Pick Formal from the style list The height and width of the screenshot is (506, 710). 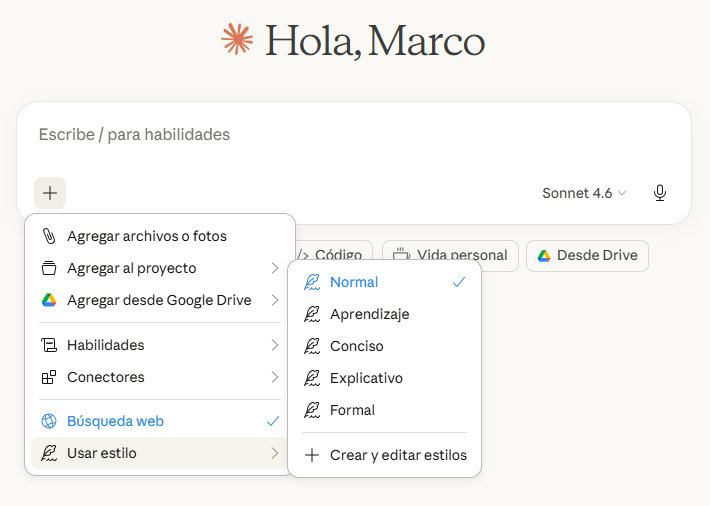point(352,410)
